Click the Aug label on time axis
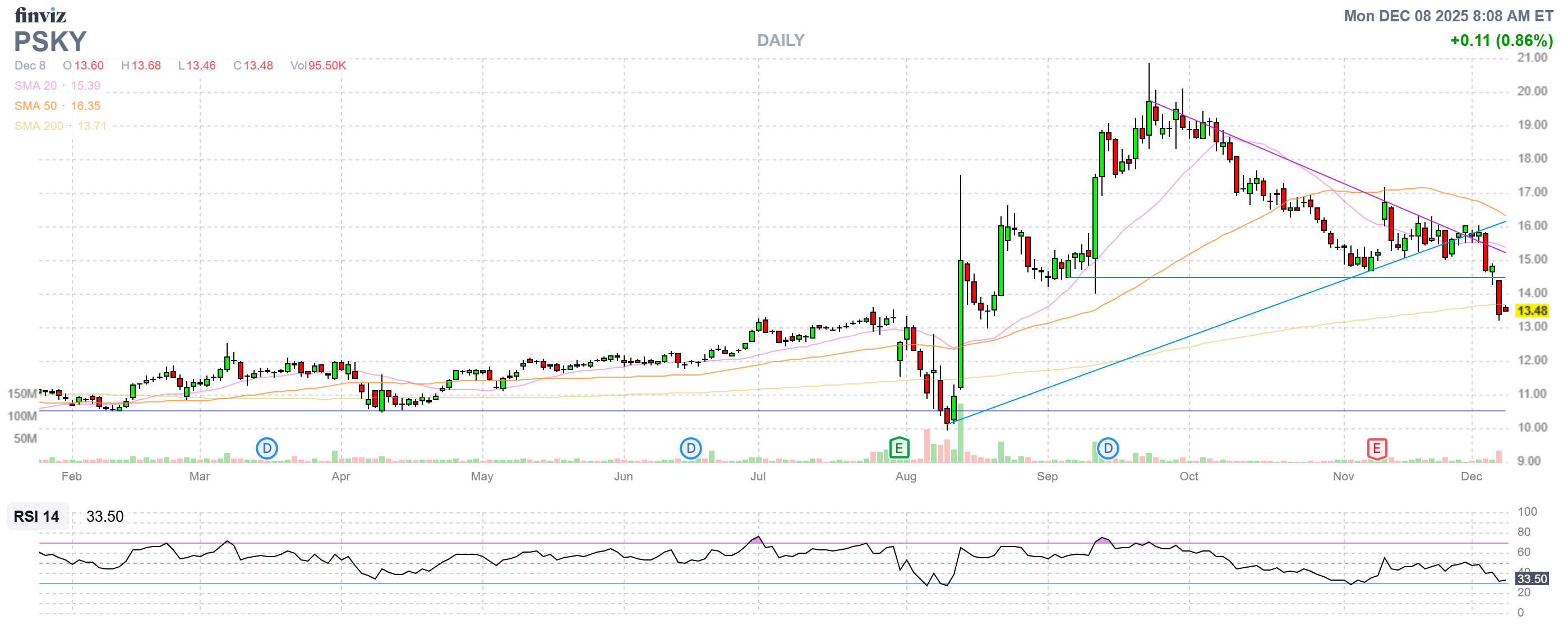The height and width of the screenshot is (630, 1568). coord(905,476)
